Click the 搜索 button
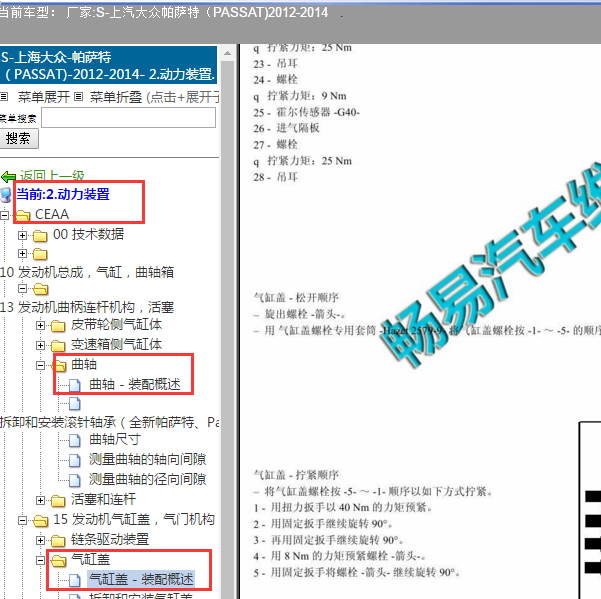Image resolution: width=601 pixels, height=599 pixels. pyautogui.click(x=18, y=138)
